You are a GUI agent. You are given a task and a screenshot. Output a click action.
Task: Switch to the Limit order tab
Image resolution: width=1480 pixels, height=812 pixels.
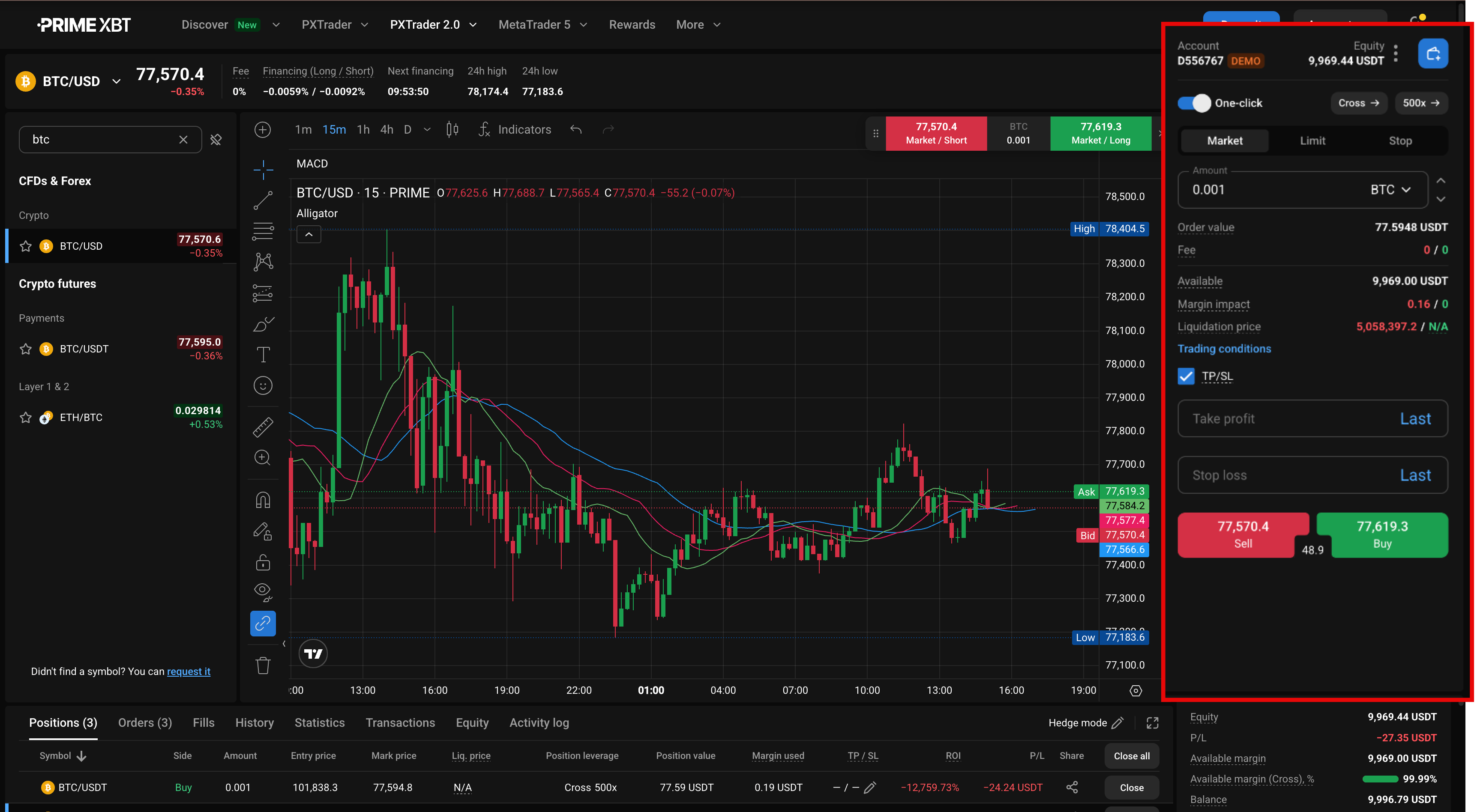point(1312,141)
